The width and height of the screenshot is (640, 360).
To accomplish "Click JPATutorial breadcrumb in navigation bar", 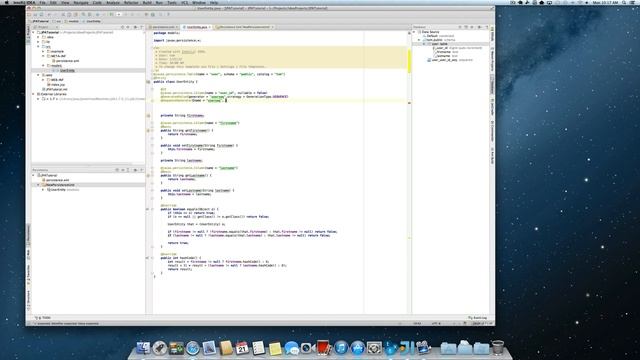I will [39, 21].
